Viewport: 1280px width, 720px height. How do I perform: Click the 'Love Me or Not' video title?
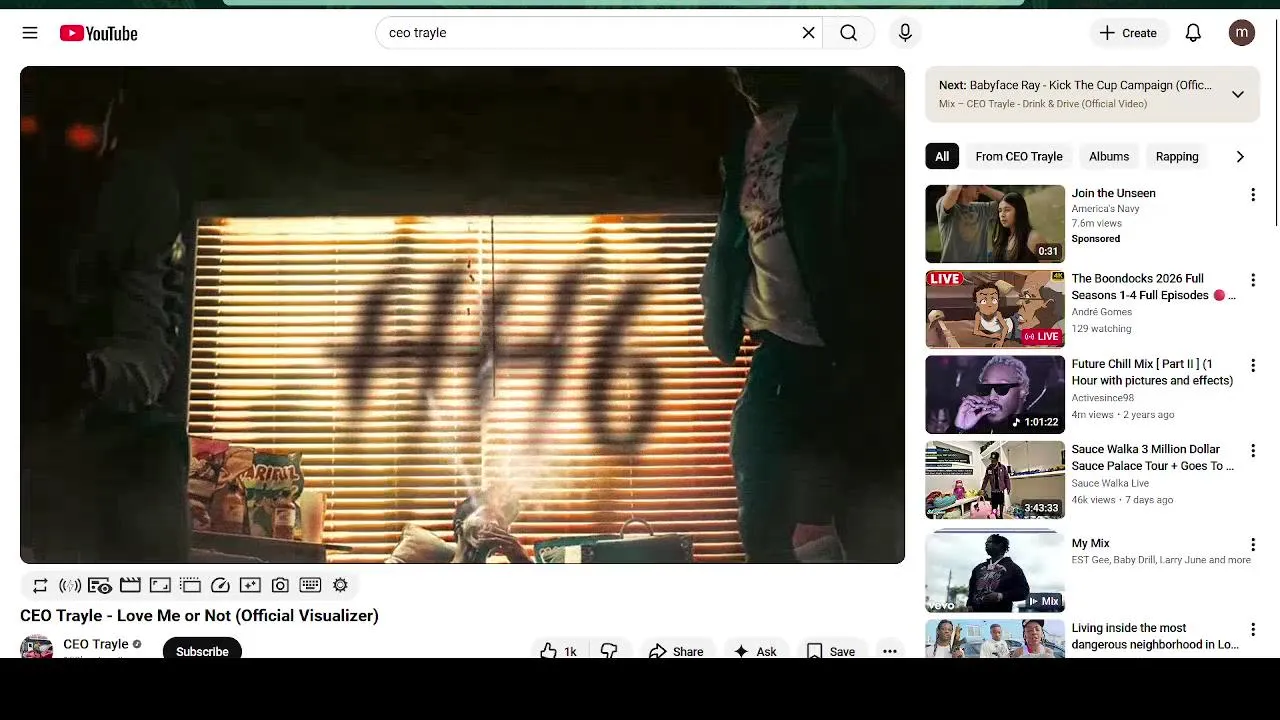tap(199, 615)
